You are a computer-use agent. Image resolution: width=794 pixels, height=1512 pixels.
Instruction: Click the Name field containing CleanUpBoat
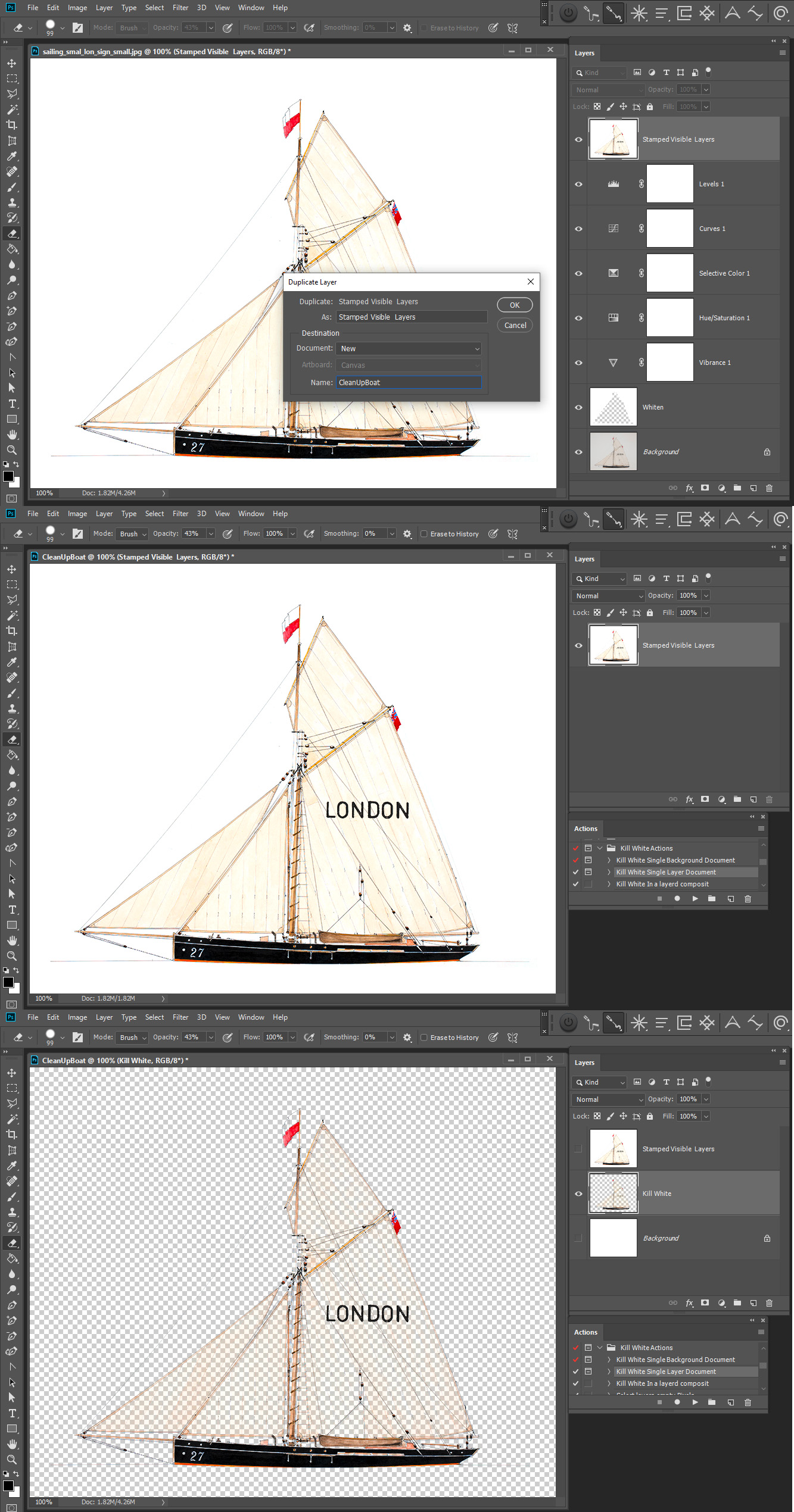tap(409, 382)
